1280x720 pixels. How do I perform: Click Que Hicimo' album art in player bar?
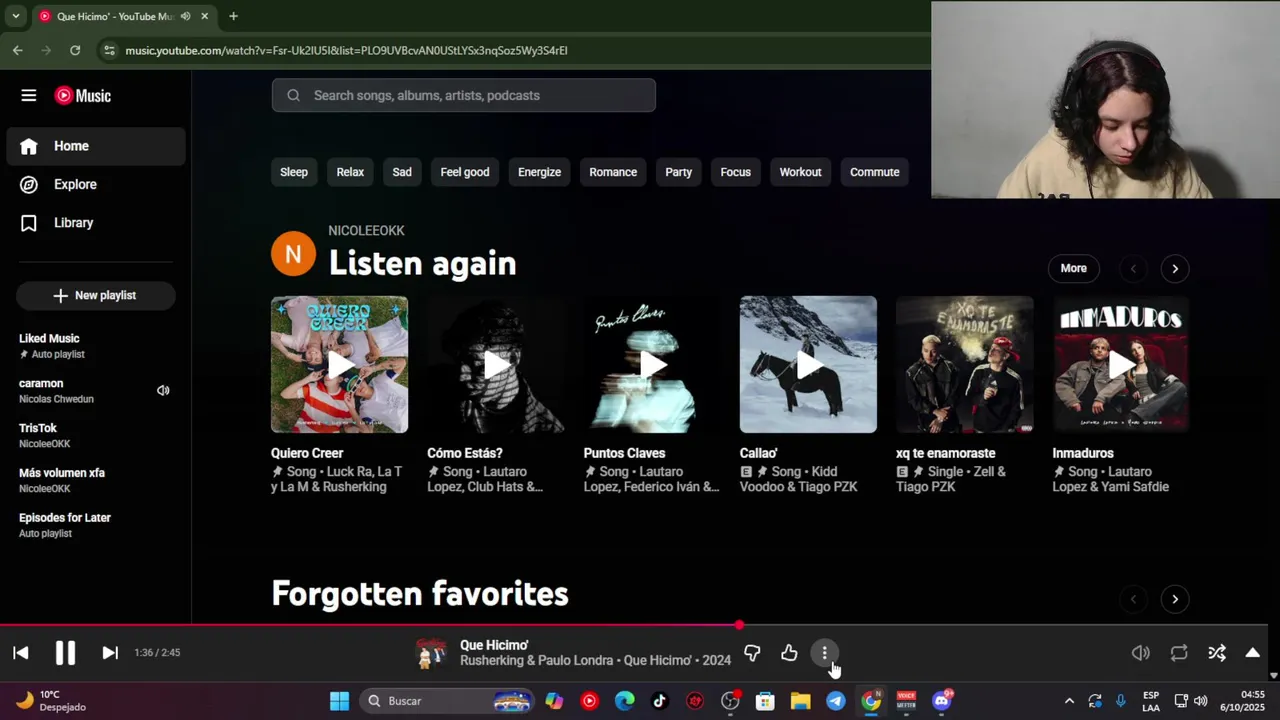click(431, 653)
